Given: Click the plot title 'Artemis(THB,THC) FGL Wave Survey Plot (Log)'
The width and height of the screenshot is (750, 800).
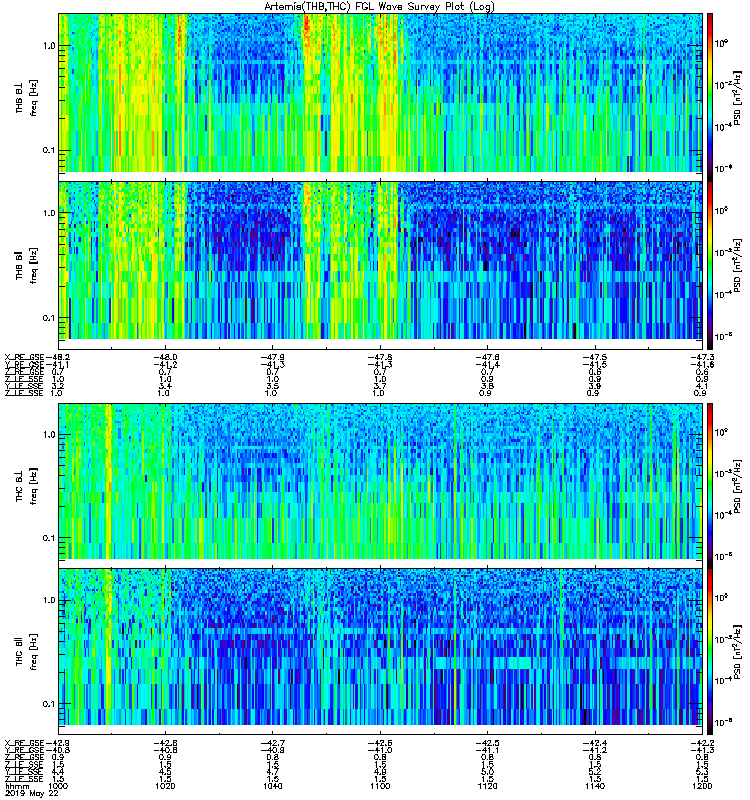Looking at the screenshot, I should pos(379,7).
